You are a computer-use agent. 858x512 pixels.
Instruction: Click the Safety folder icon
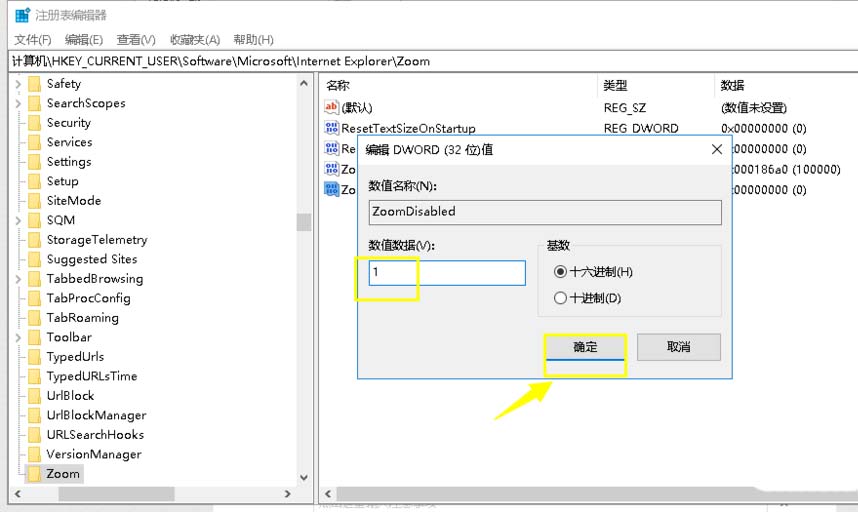point(34,84)
